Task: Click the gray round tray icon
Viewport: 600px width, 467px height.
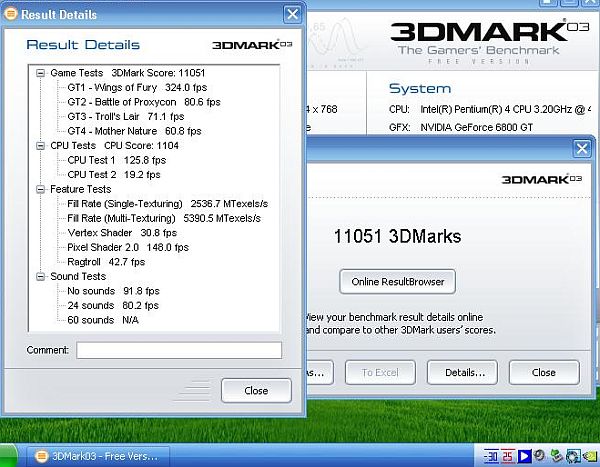Action: pyautogui.click(x=540, y=456)
